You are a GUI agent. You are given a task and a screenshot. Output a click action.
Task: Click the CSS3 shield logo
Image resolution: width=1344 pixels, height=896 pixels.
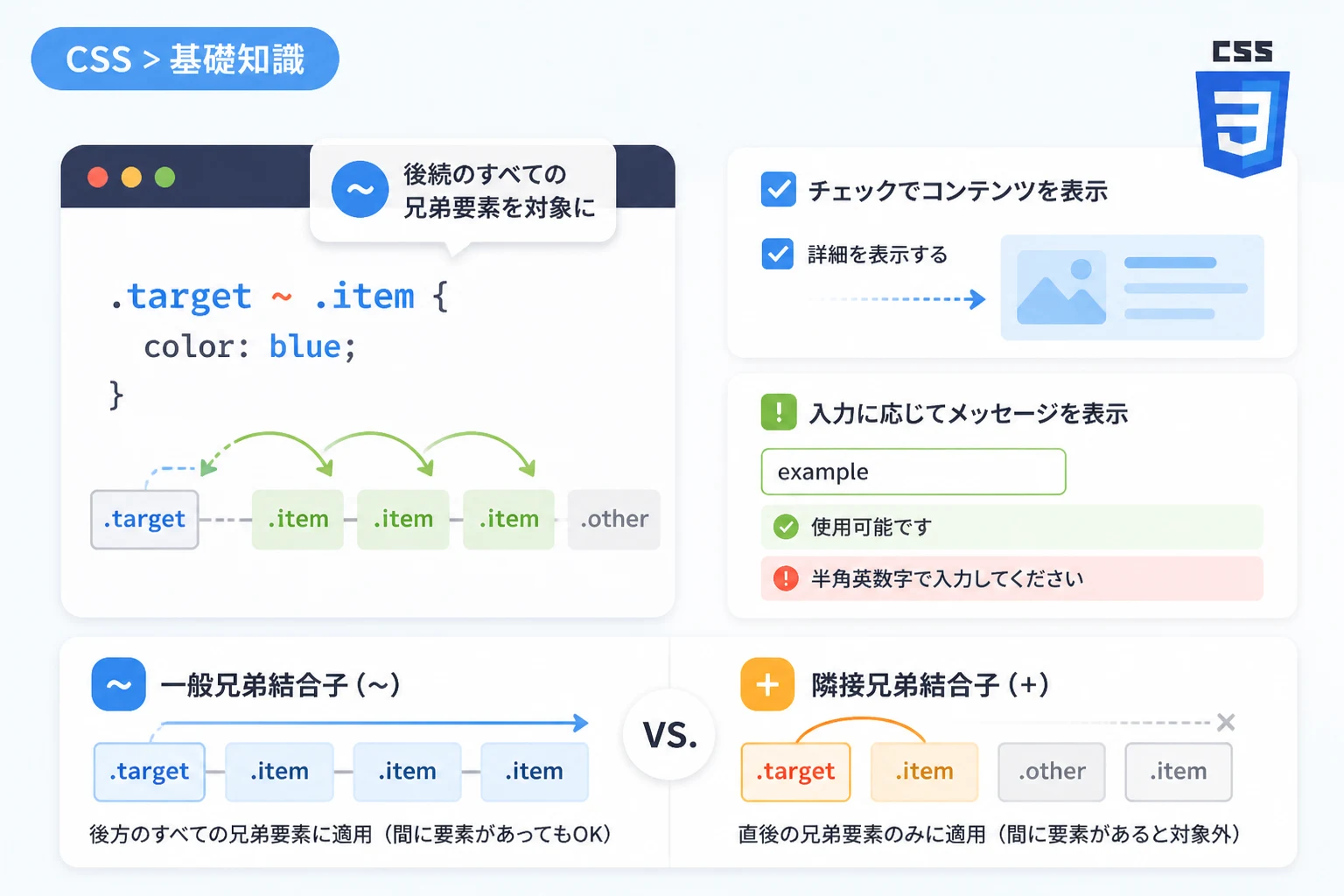coord(1242,108)
